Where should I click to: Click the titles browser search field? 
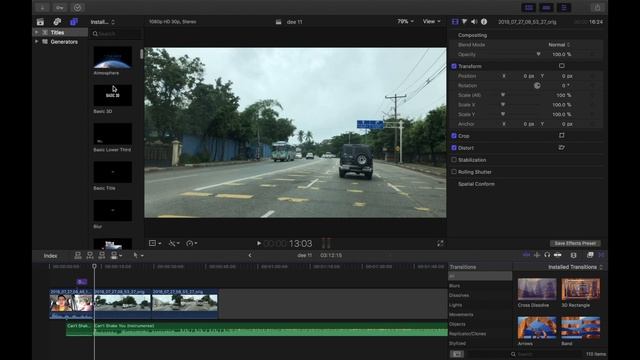point(116,33)
